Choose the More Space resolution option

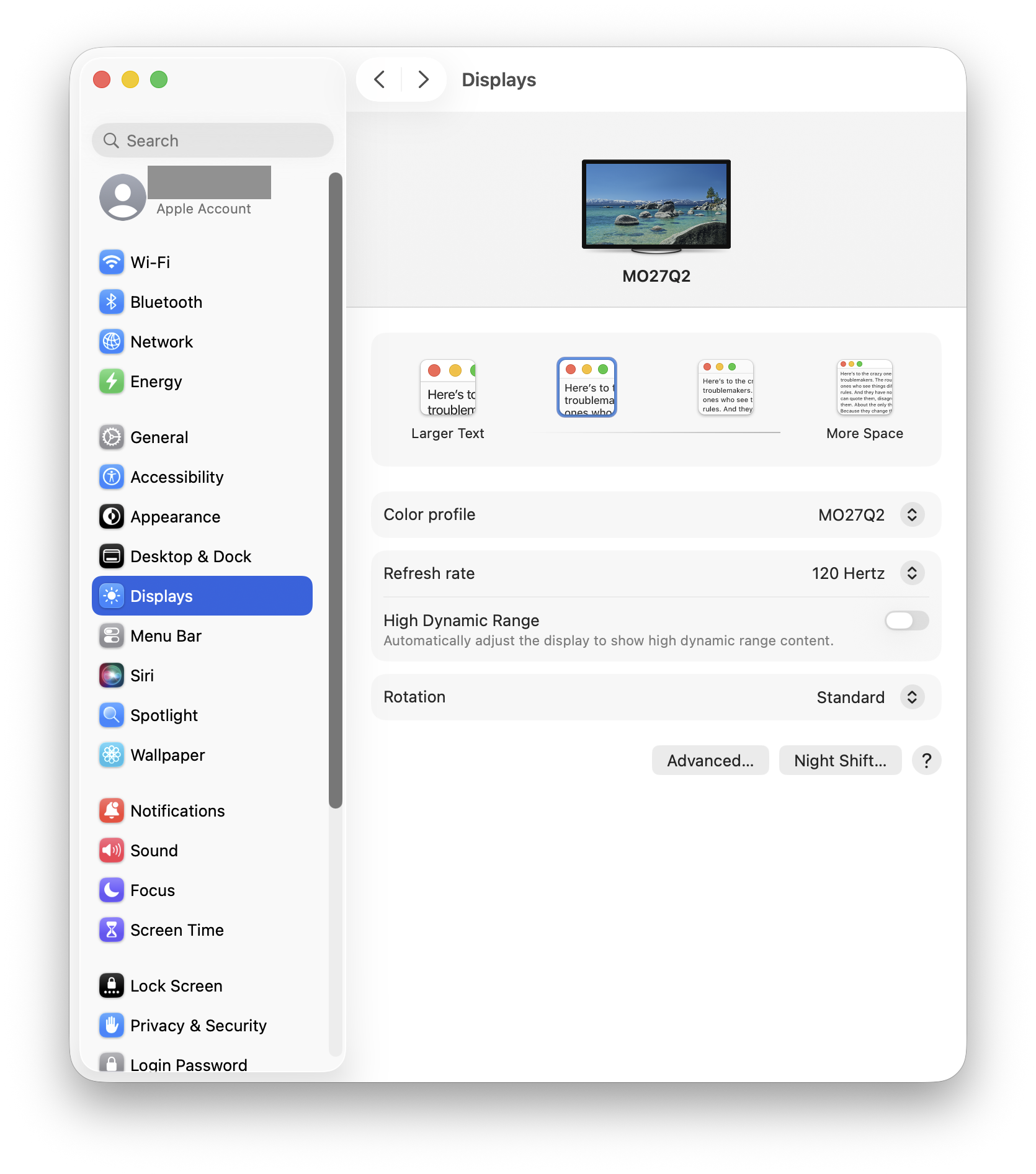coord(864,388)
